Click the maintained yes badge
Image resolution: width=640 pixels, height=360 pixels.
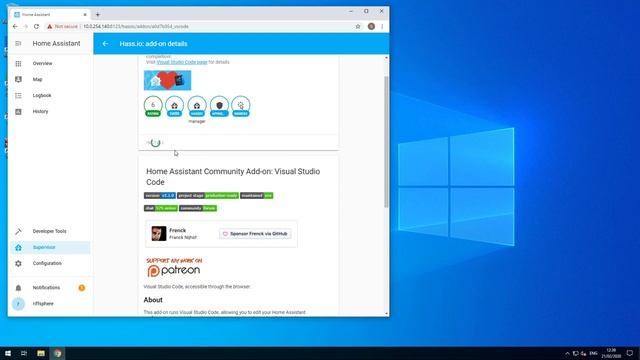pos(257,196)
